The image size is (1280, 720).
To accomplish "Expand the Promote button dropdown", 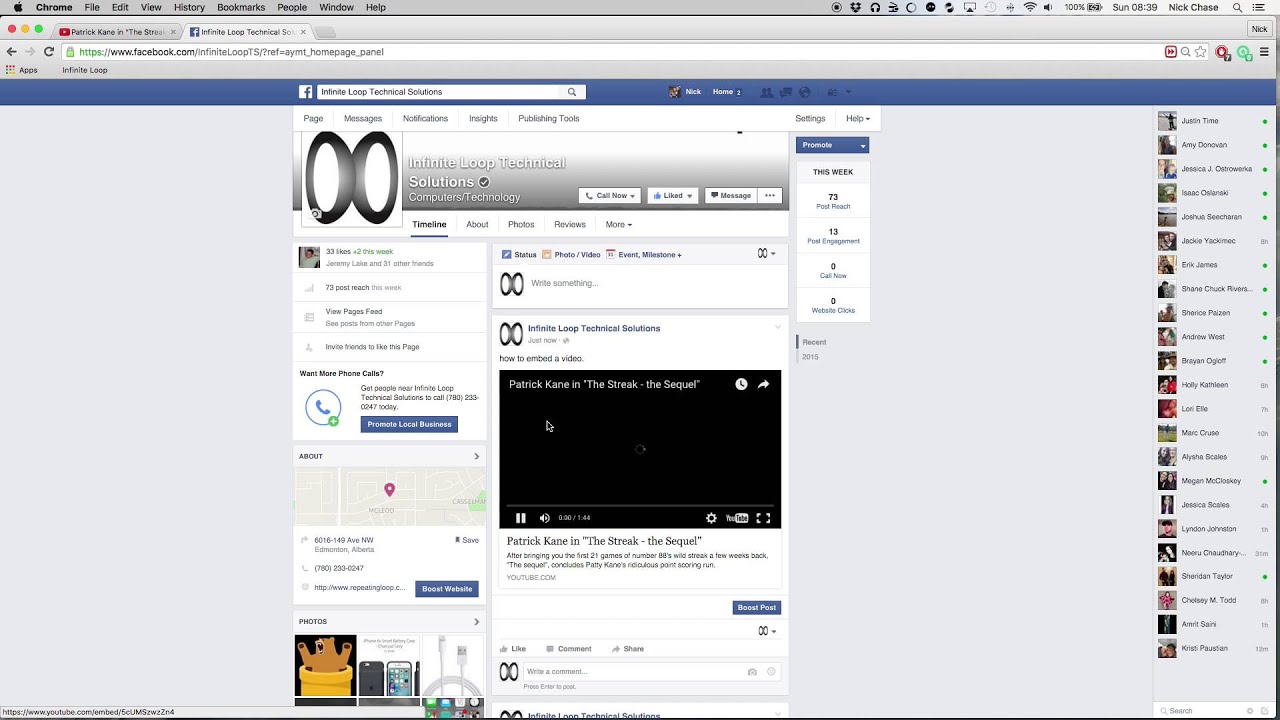I will coord(863,146).
